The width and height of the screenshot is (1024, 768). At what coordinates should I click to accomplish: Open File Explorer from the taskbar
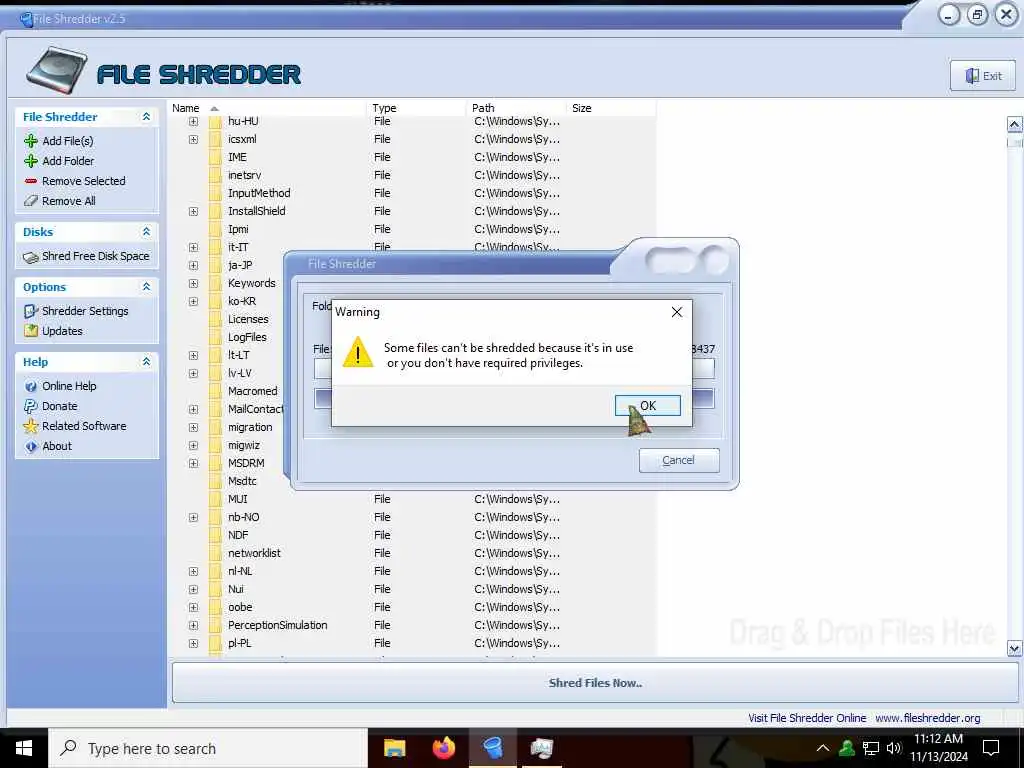394,748
